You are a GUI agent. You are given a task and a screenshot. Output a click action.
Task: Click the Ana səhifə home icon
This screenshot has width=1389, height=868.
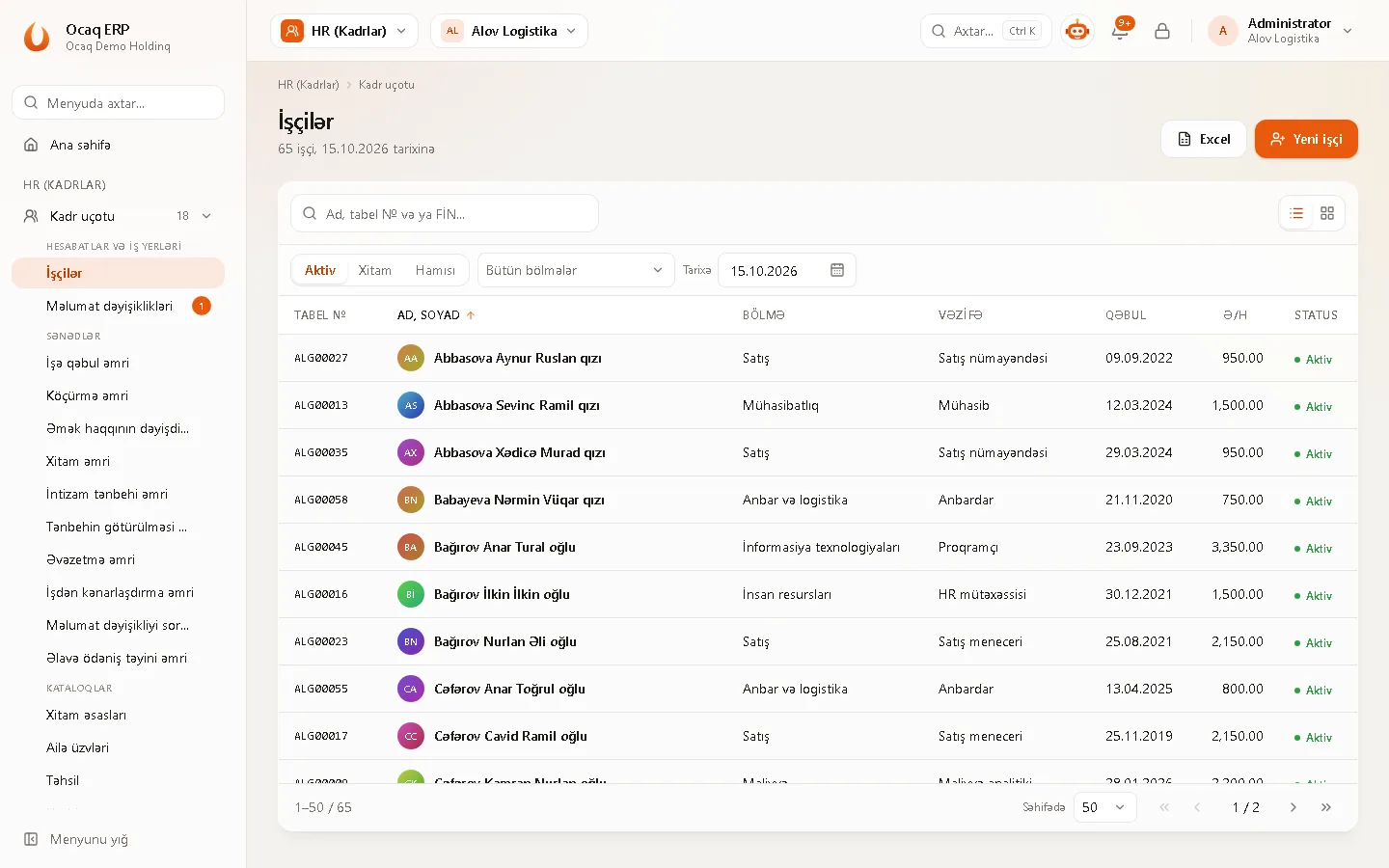[x=31, y=145]
